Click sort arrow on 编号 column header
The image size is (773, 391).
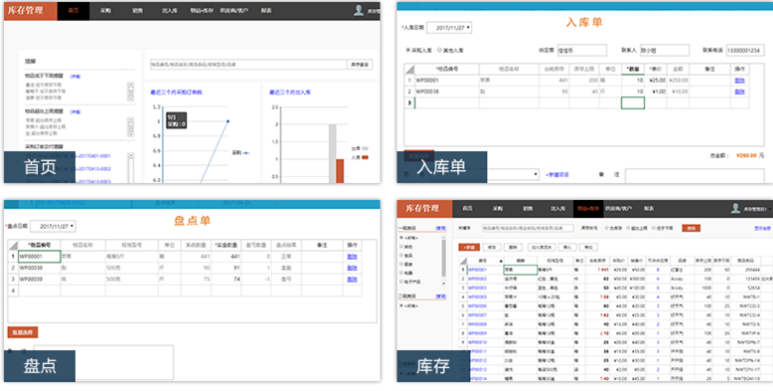[x=501, y=261]
